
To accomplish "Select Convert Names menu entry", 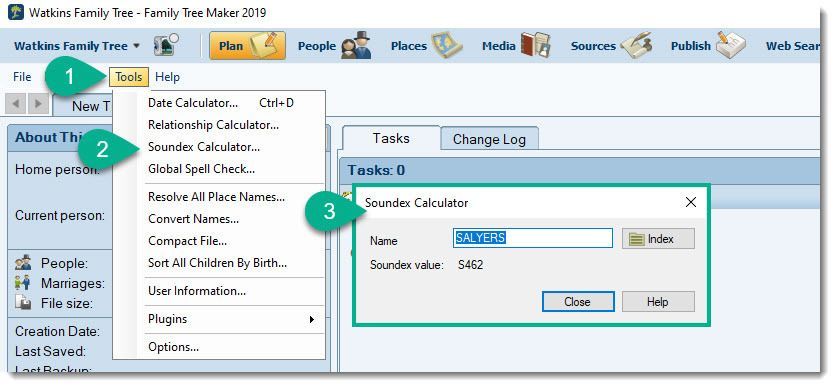I will click(x=220, y=219).
